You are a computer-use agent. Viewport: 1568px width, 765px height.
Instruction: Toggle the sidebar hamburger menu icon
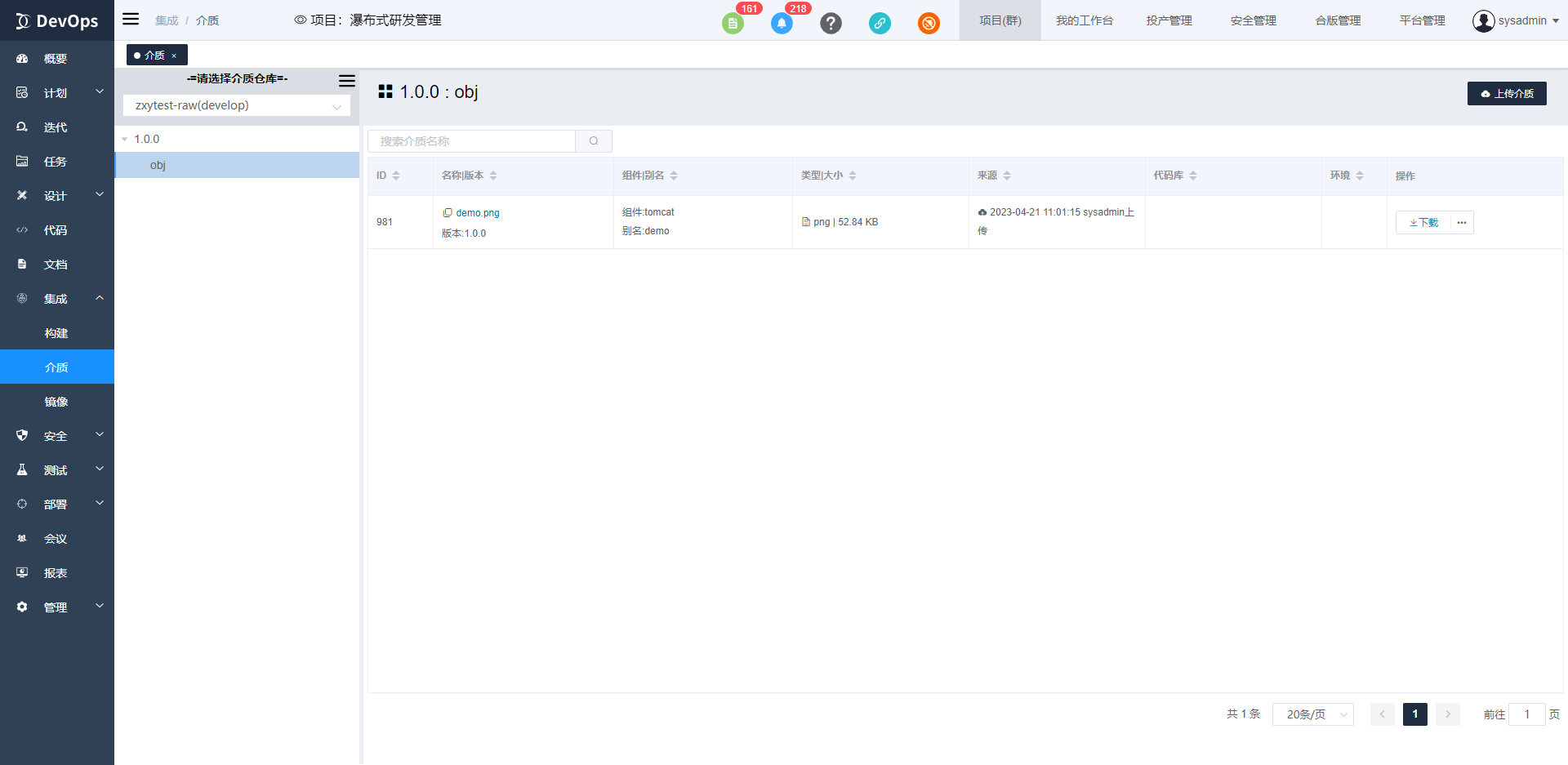click(x=131, y=20)
